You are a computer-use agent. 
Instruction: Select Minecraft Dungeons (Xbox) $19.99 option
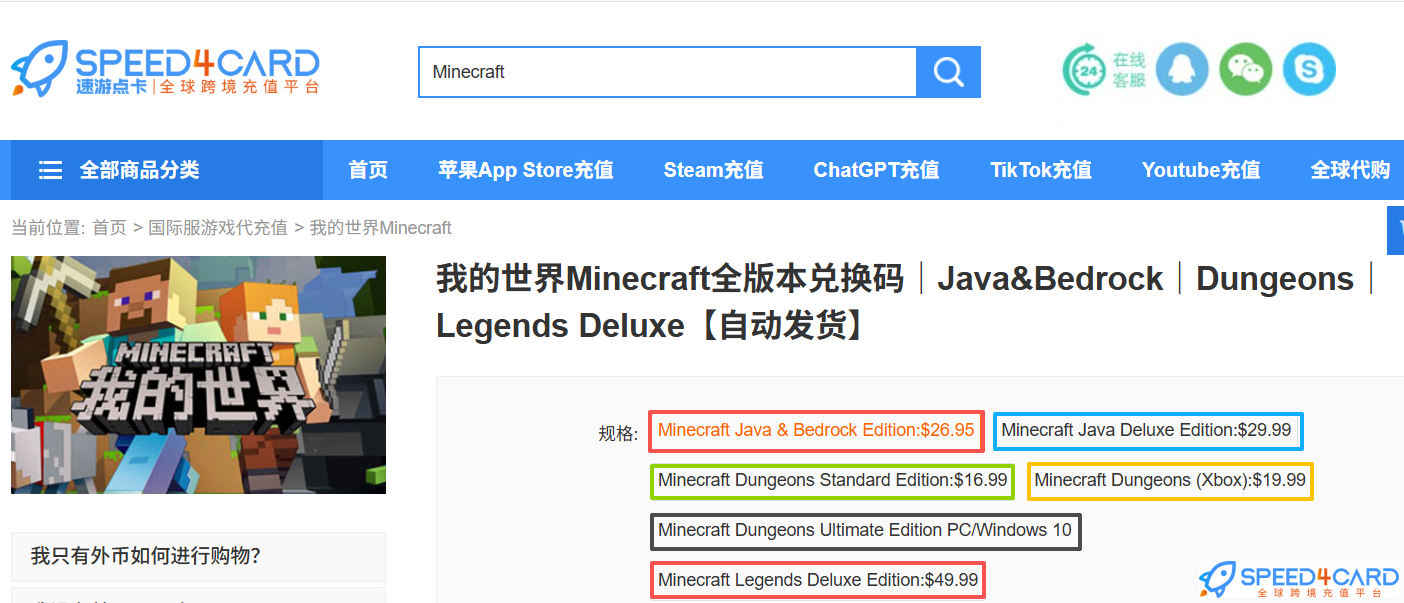click(1170, 481)
